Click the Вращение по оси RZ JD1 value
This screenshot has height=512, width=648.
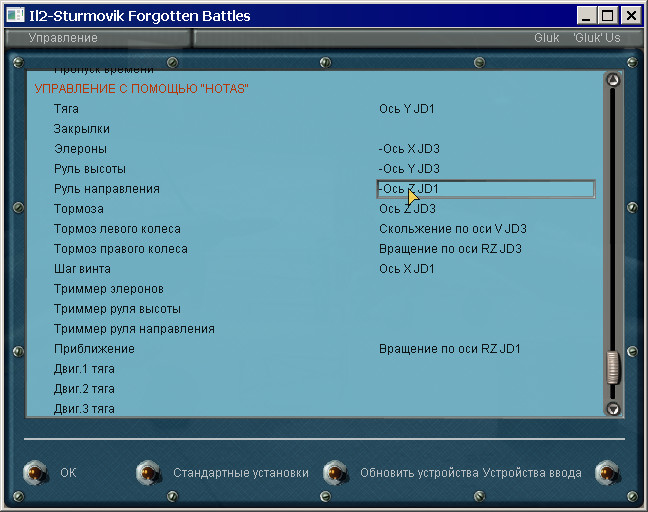[x=450, y=349]
